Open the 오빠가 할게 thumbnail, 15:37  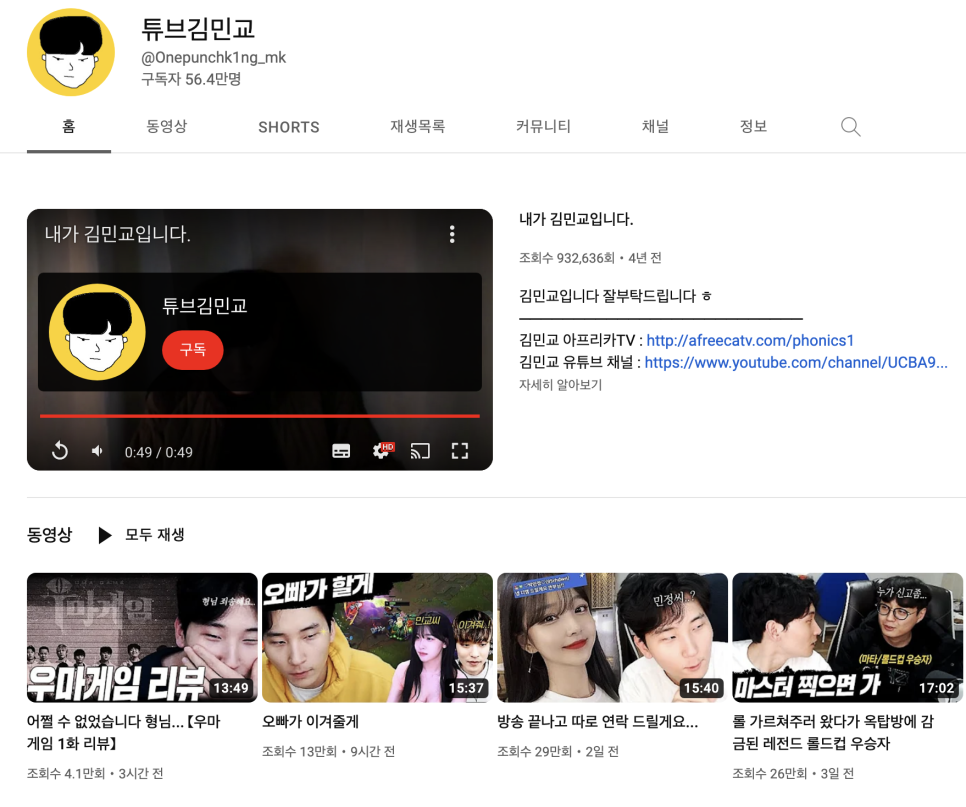[377, 638]
